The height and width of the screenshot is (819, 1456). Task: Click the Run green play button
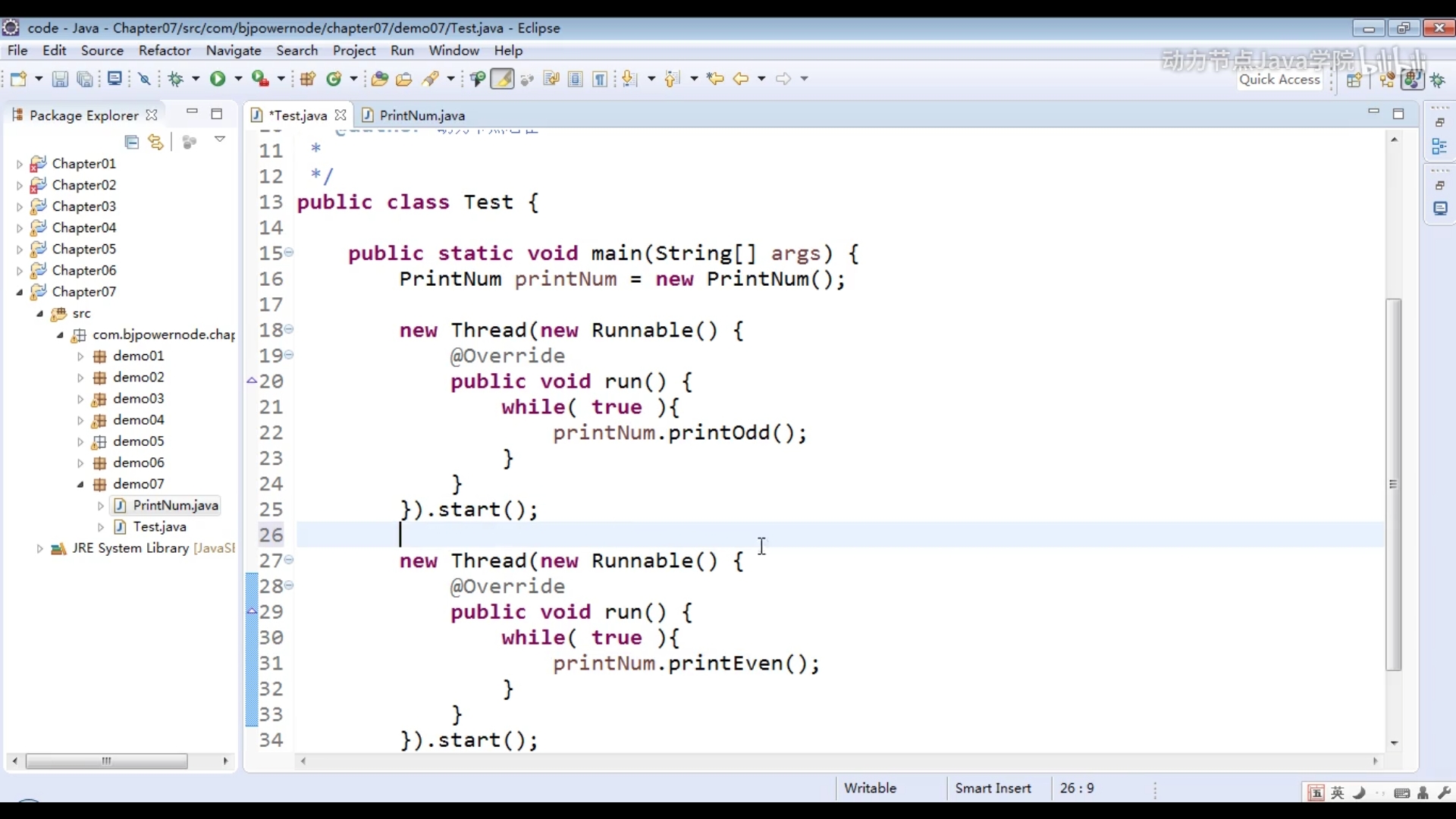218,79
